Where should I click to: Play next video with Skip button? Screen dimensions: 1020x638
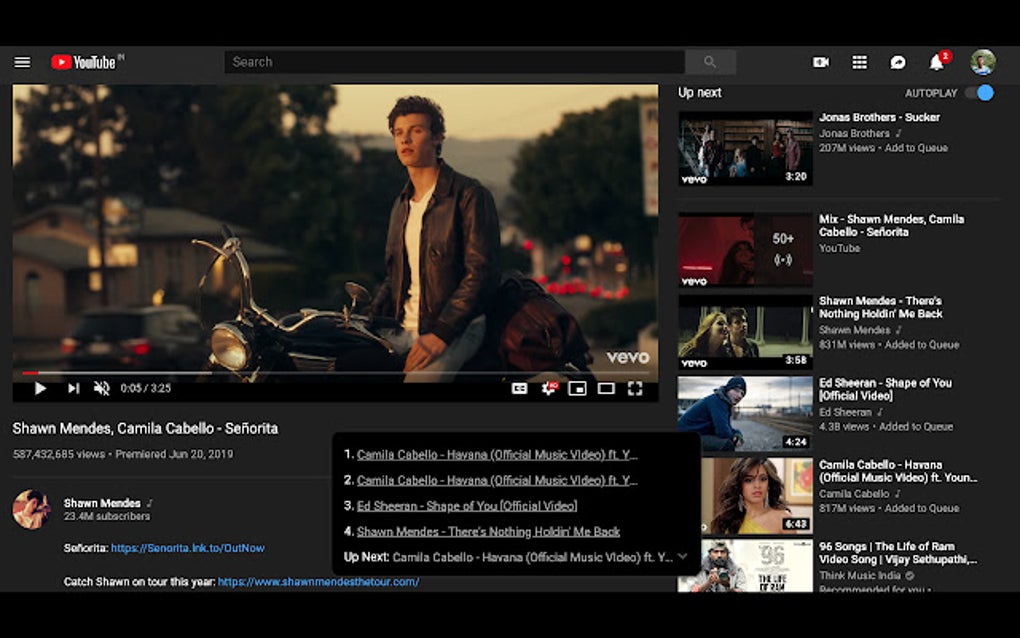click(x=72, y=388)
